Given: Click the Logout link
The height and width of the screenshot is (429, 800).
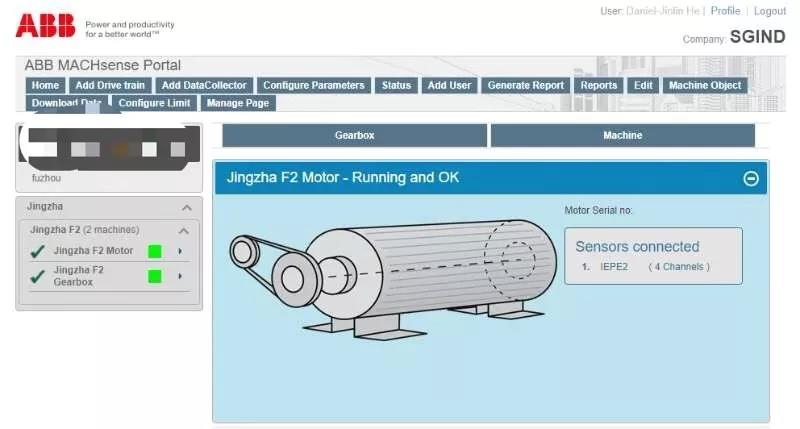Looking at the screenshot, I should [x=769, y=11].
